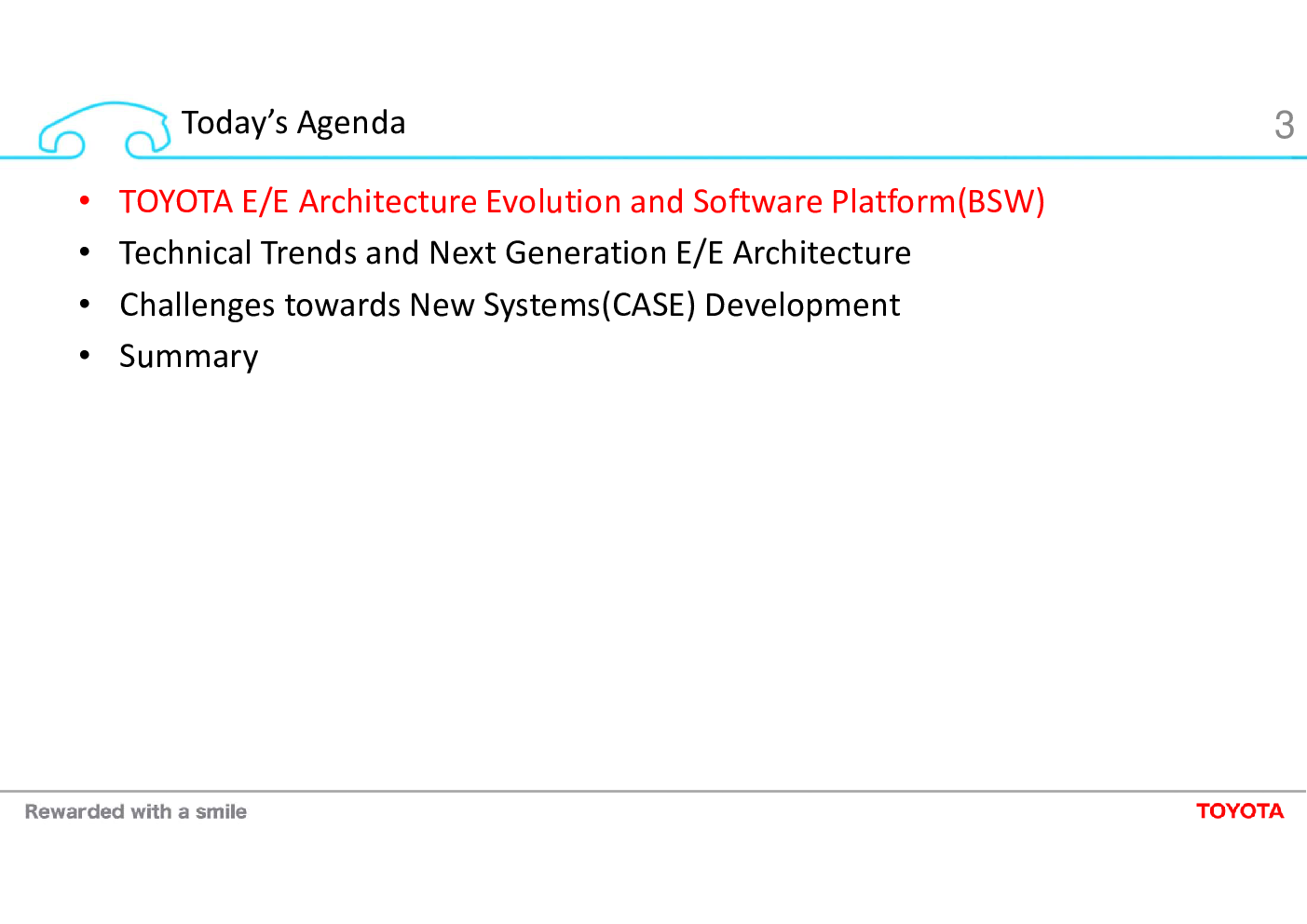Click the 'Summary' bullet item
This screenshot has height=924, width=1307.
[189, 357]
